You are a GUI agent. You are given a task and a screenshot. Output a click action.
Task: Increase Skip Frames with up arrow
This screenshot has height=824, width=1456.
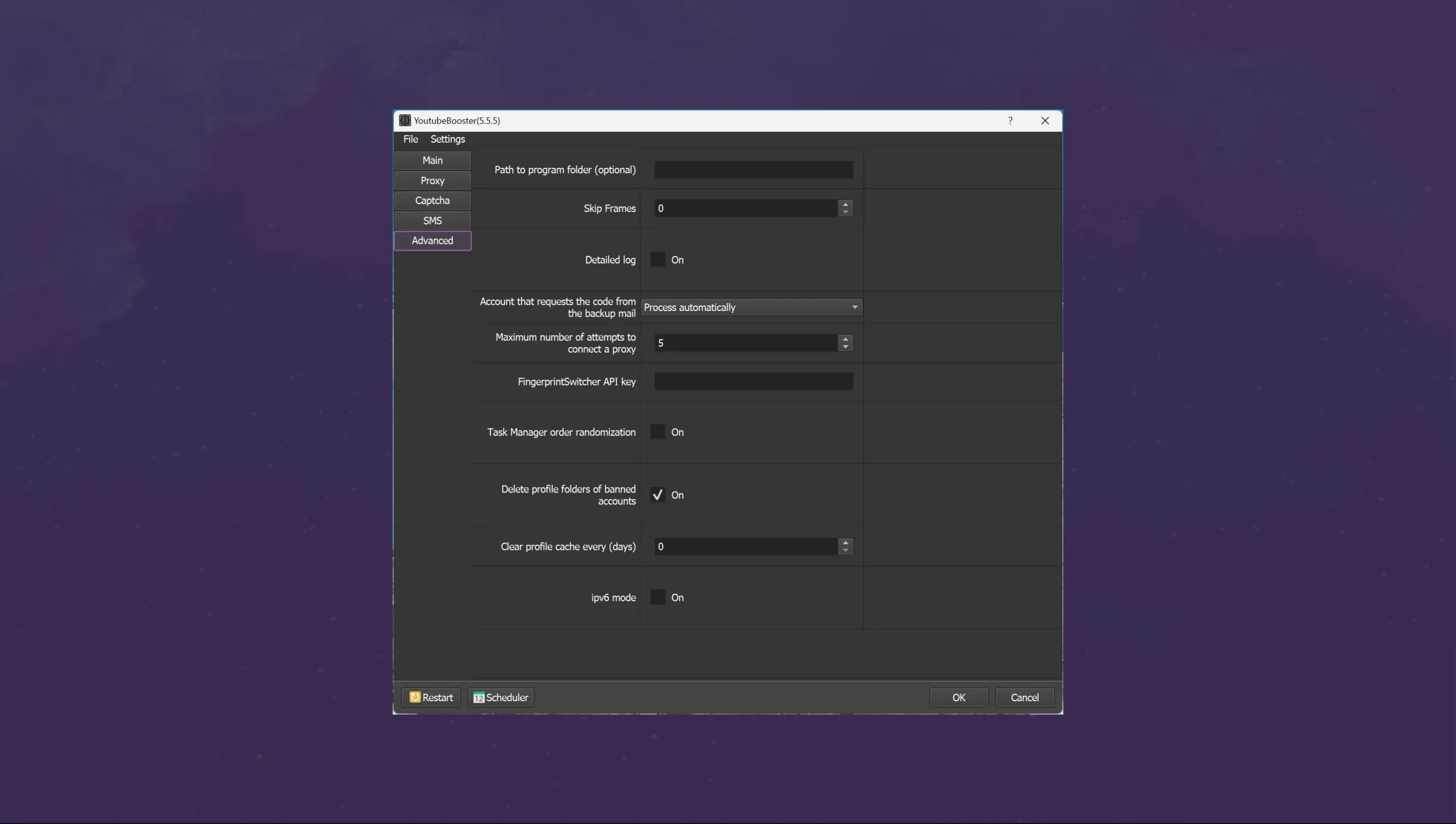click(845, 204)
